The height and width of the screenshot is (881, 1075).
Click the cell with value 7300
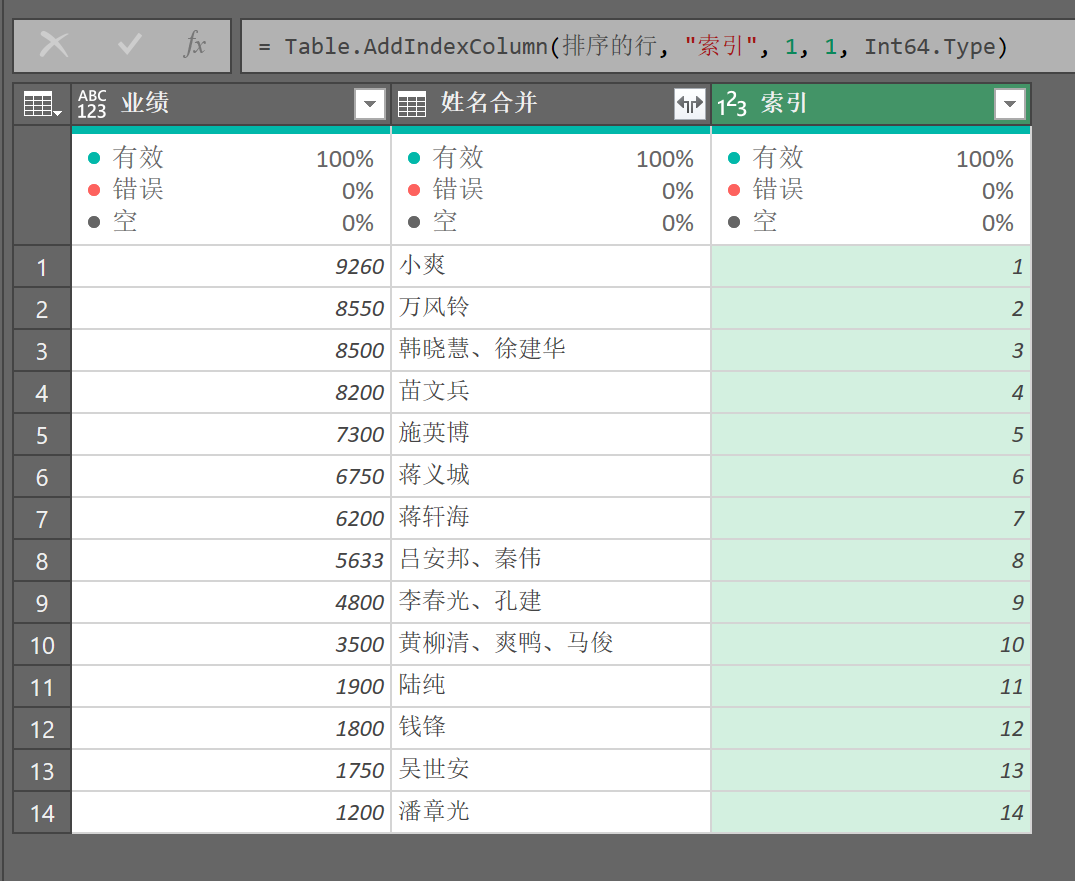(x=231, y=435)
